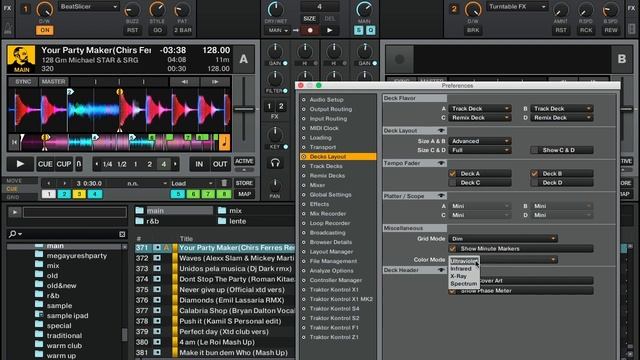This screenshot has width=640, height=360.
Task: Click the loop recorder record button
Action: coord(310,30)
